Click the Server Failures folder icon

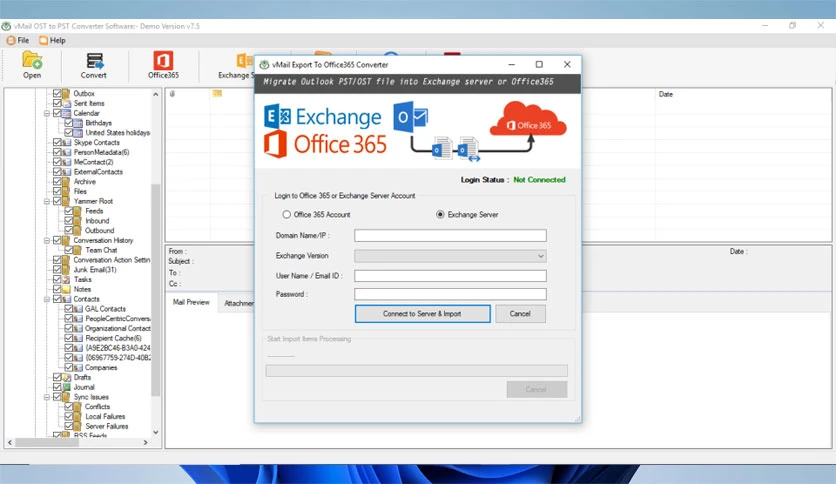tap(78, 426)
